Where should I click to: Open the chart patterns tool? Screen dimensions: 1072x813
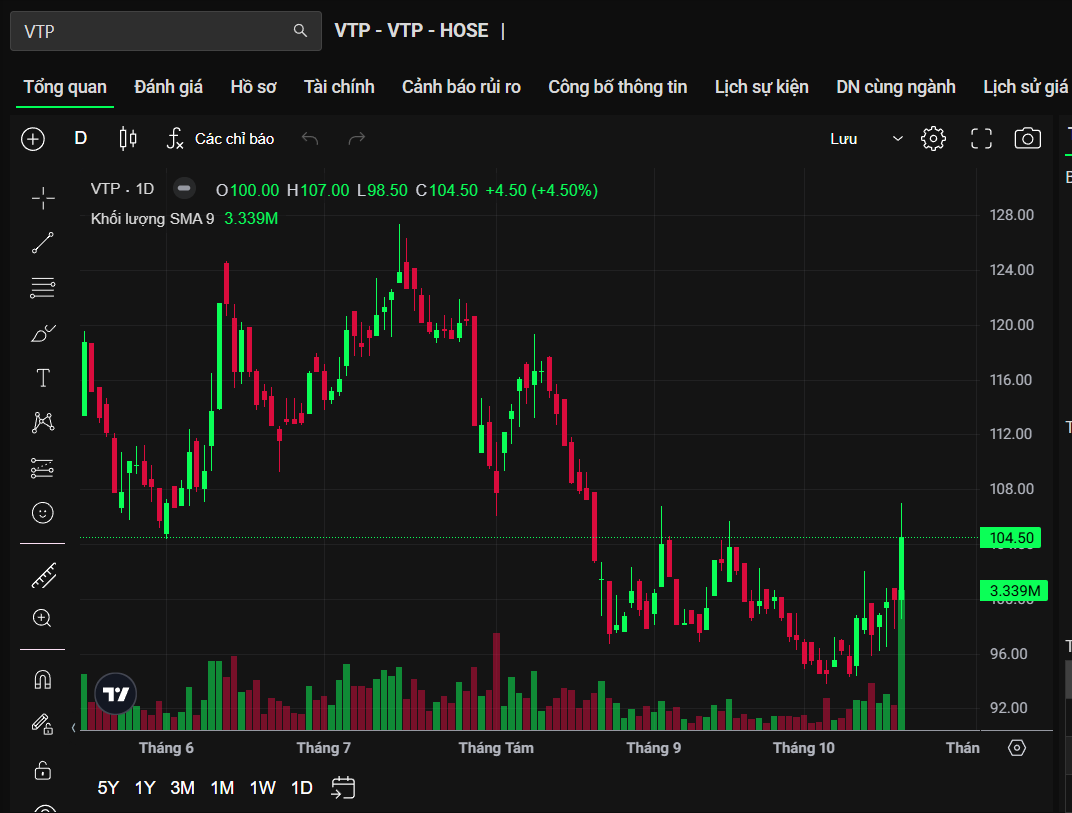[x=43, y=422]
